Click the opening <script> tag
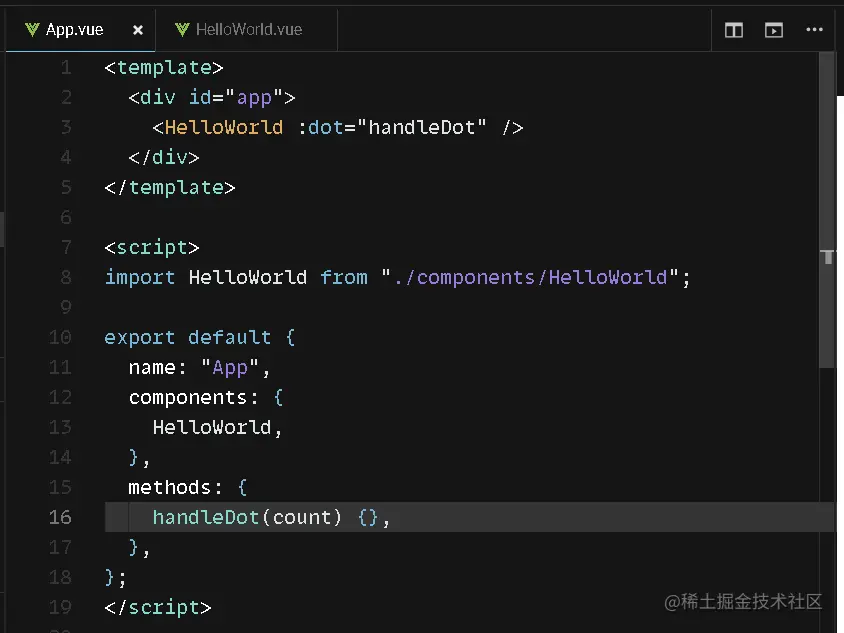Image resolution: width=844 pixels, height=633 pixels. tap(152, 248)
